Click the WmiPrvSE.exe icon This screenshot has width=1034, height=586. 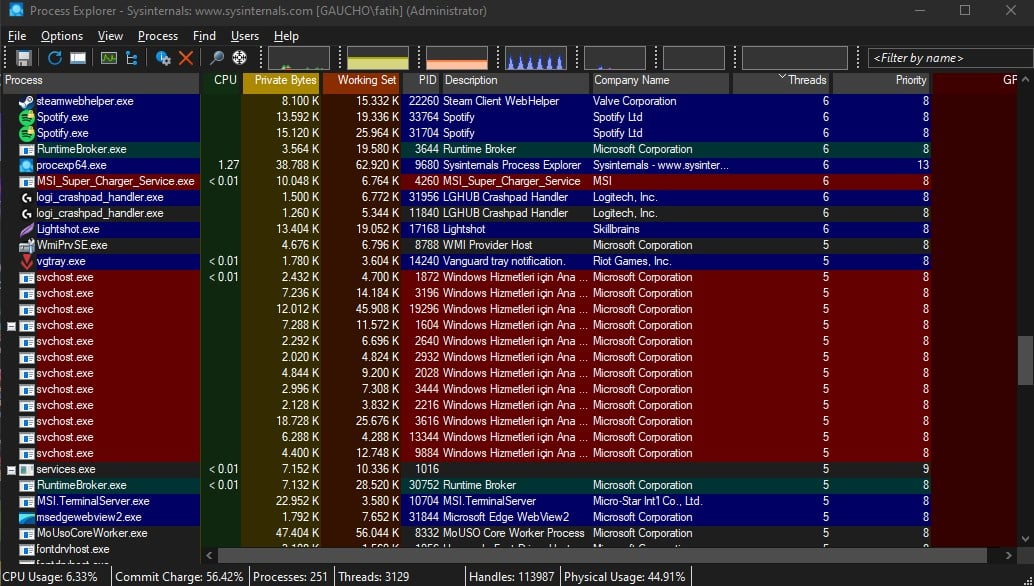(26, 245)
